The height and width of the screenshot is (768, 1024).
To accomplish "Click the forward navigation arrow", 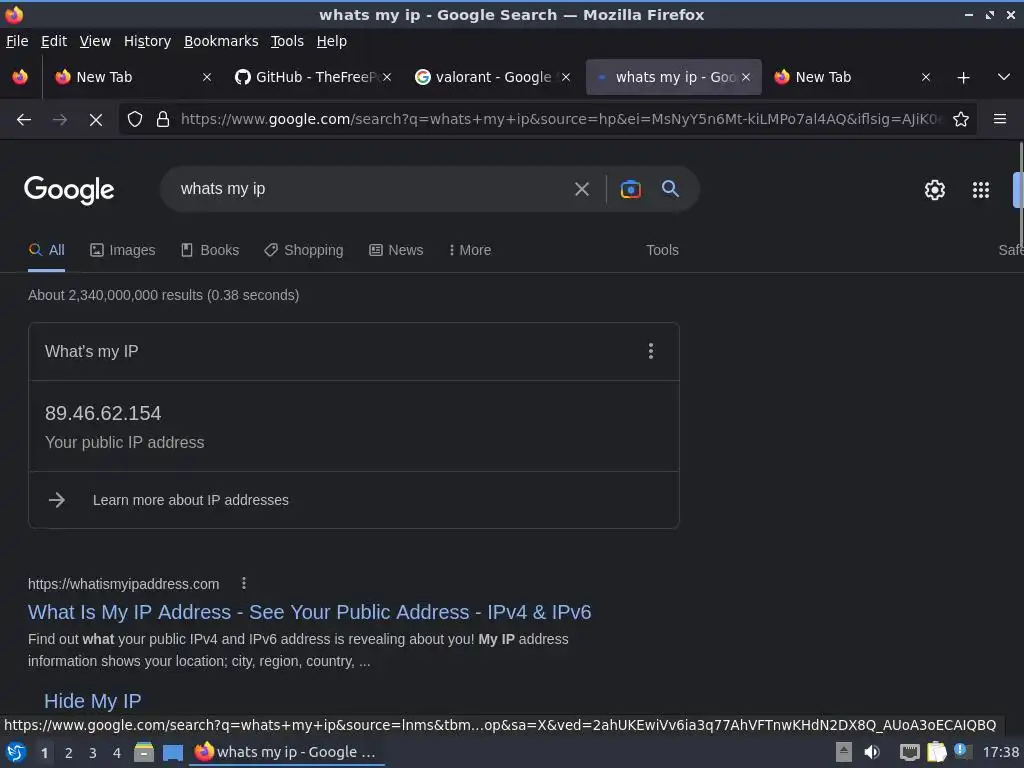I will coord(59,120).
